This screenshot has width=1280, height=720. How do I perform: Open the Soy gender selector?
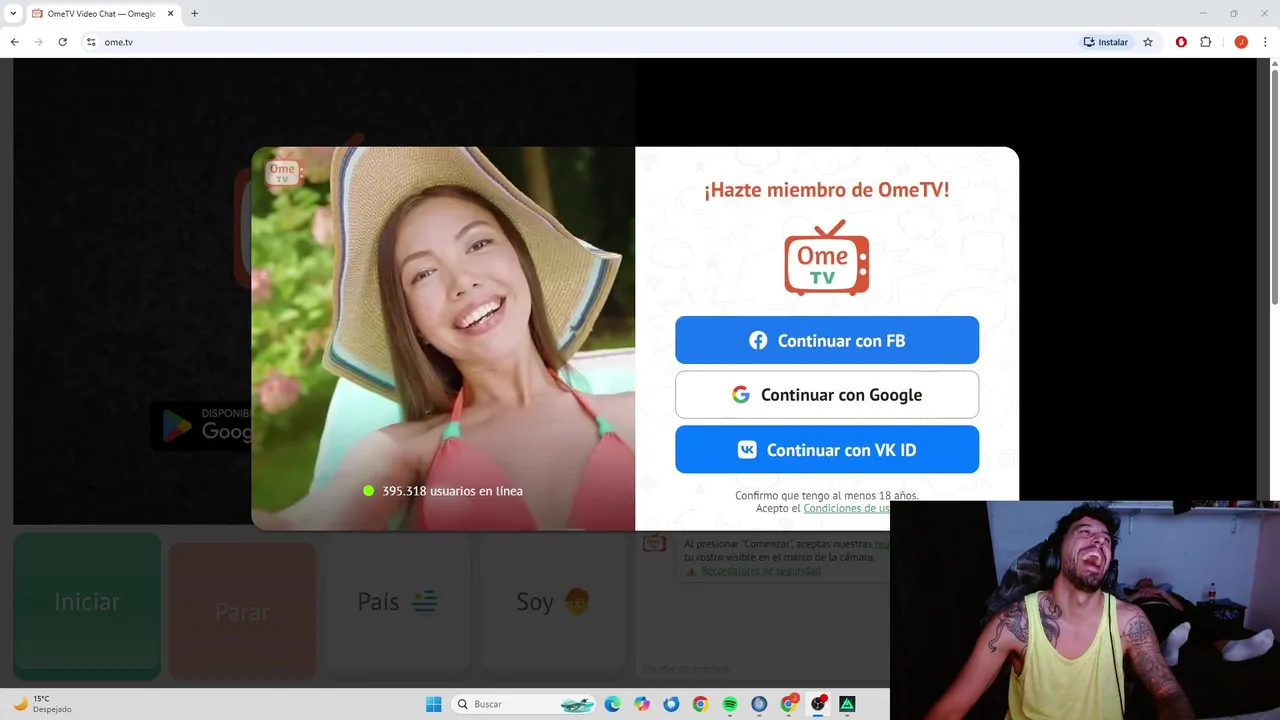click(x=553, y=602)
